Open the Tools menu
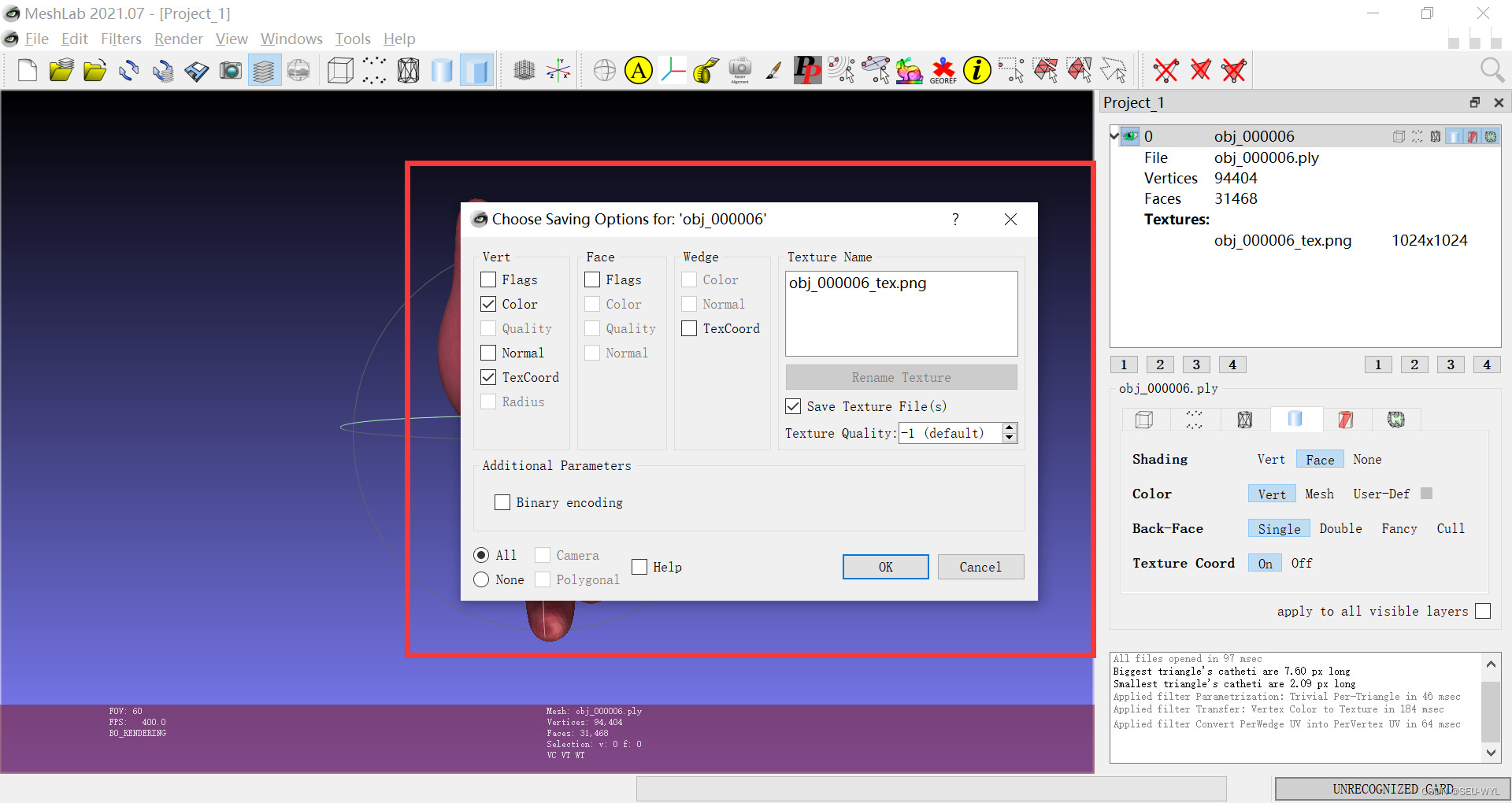The image size is (1512, 803). tap(353, 39)
